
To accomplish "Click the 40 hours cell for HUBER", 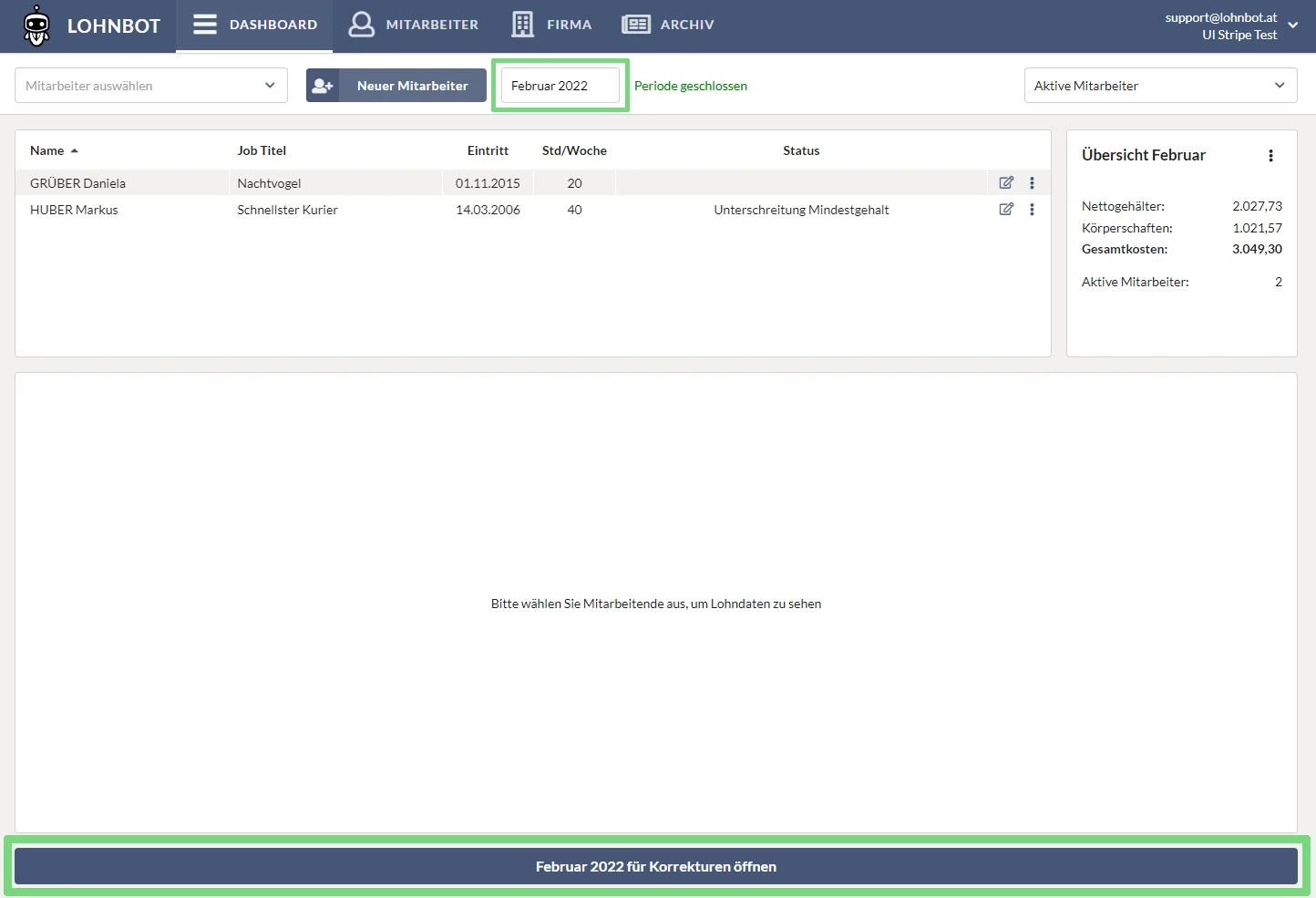I will (574, 210).
